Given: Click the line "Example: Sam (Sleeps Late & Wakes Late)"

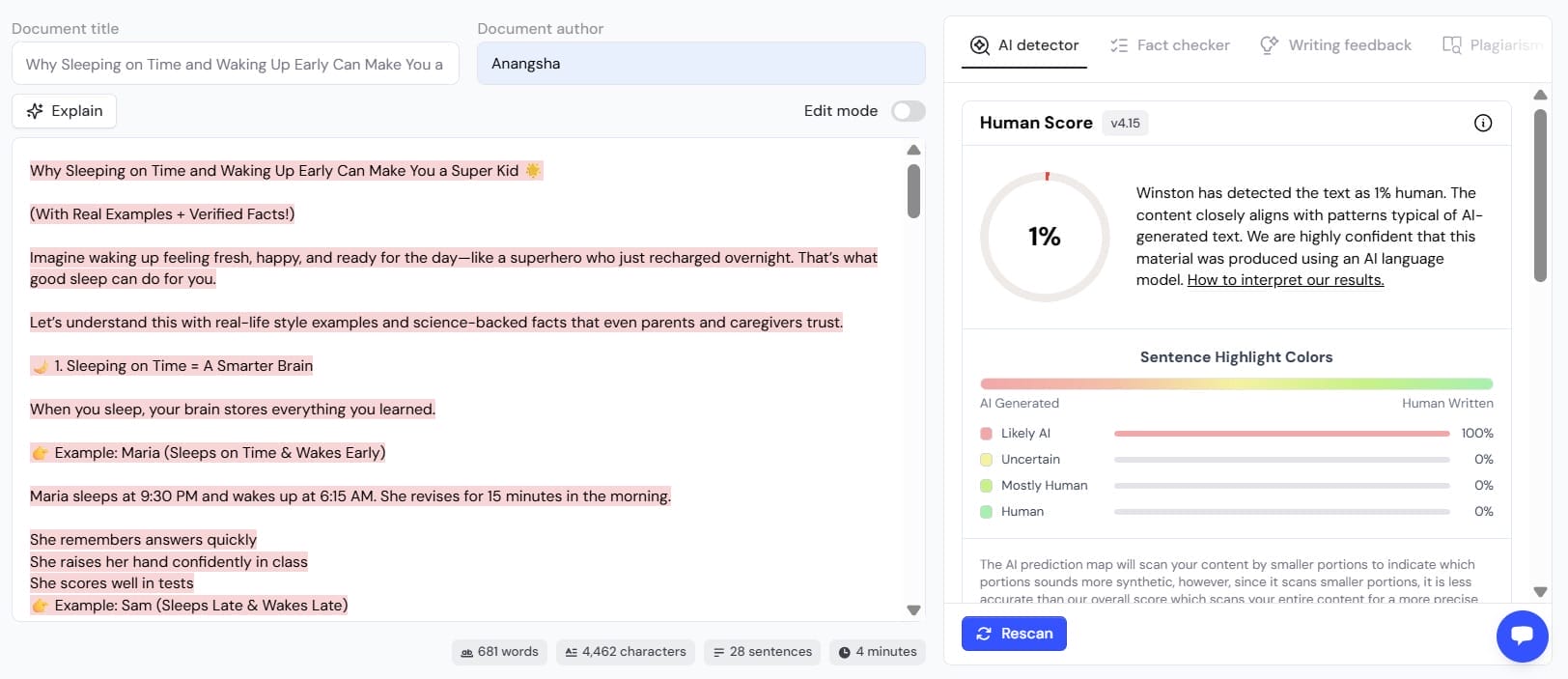Looking at the screenshot, I should 189,606.
